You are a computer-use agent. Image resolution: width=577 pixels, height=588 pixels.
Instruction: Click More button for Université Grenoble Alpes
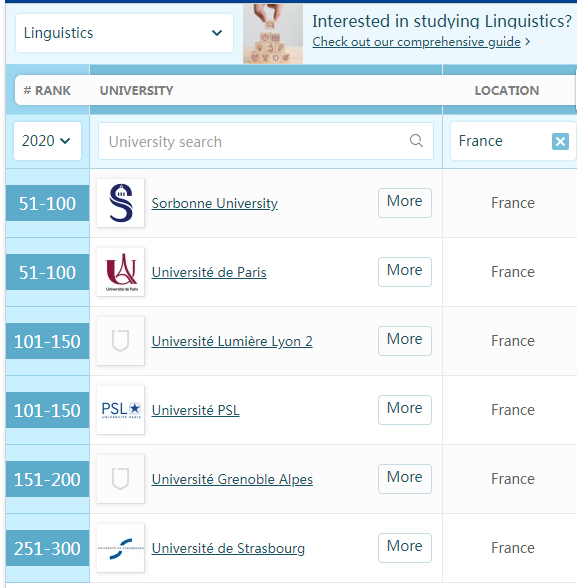click(x=405, y=478)
